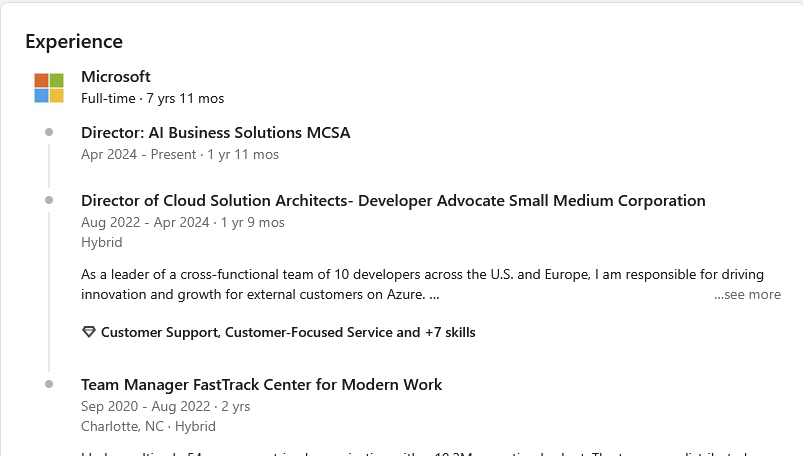Click the Microsoft company logo
The image size is (803, 456).
pos(49,88)
